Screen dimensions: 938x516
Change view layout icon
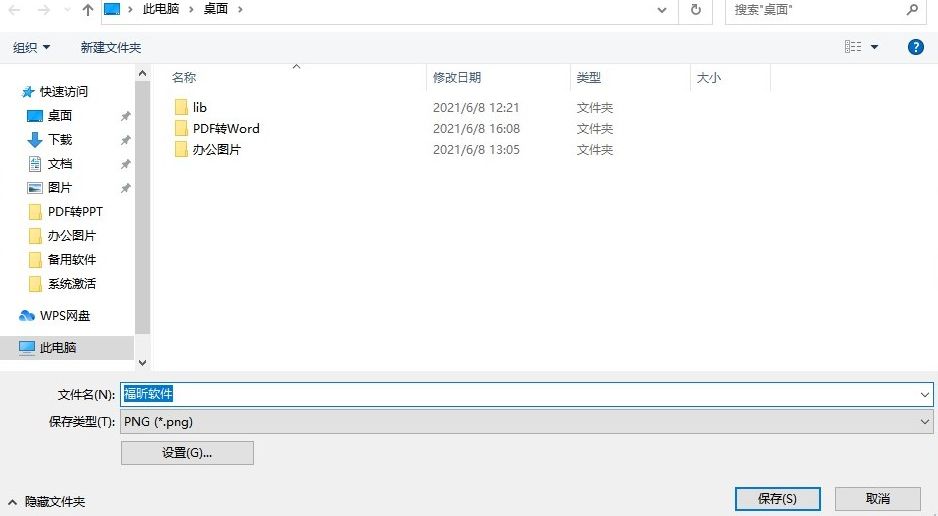pyautogui.click(x=853, y=47)
